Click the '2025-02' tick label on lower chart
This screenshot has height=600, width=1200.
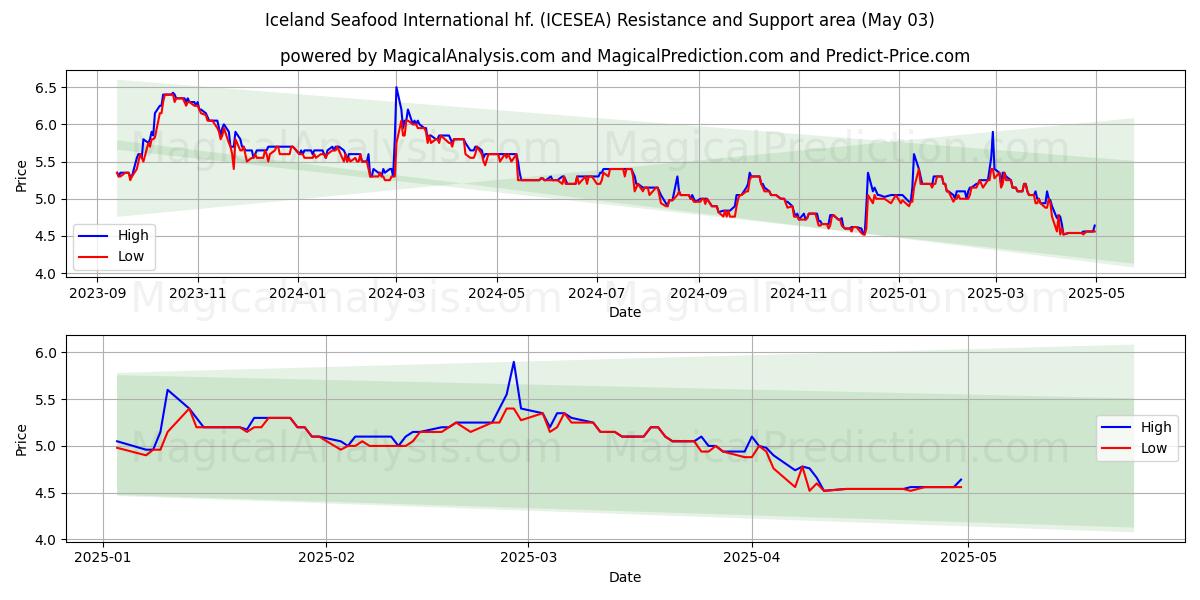(327, 557)
